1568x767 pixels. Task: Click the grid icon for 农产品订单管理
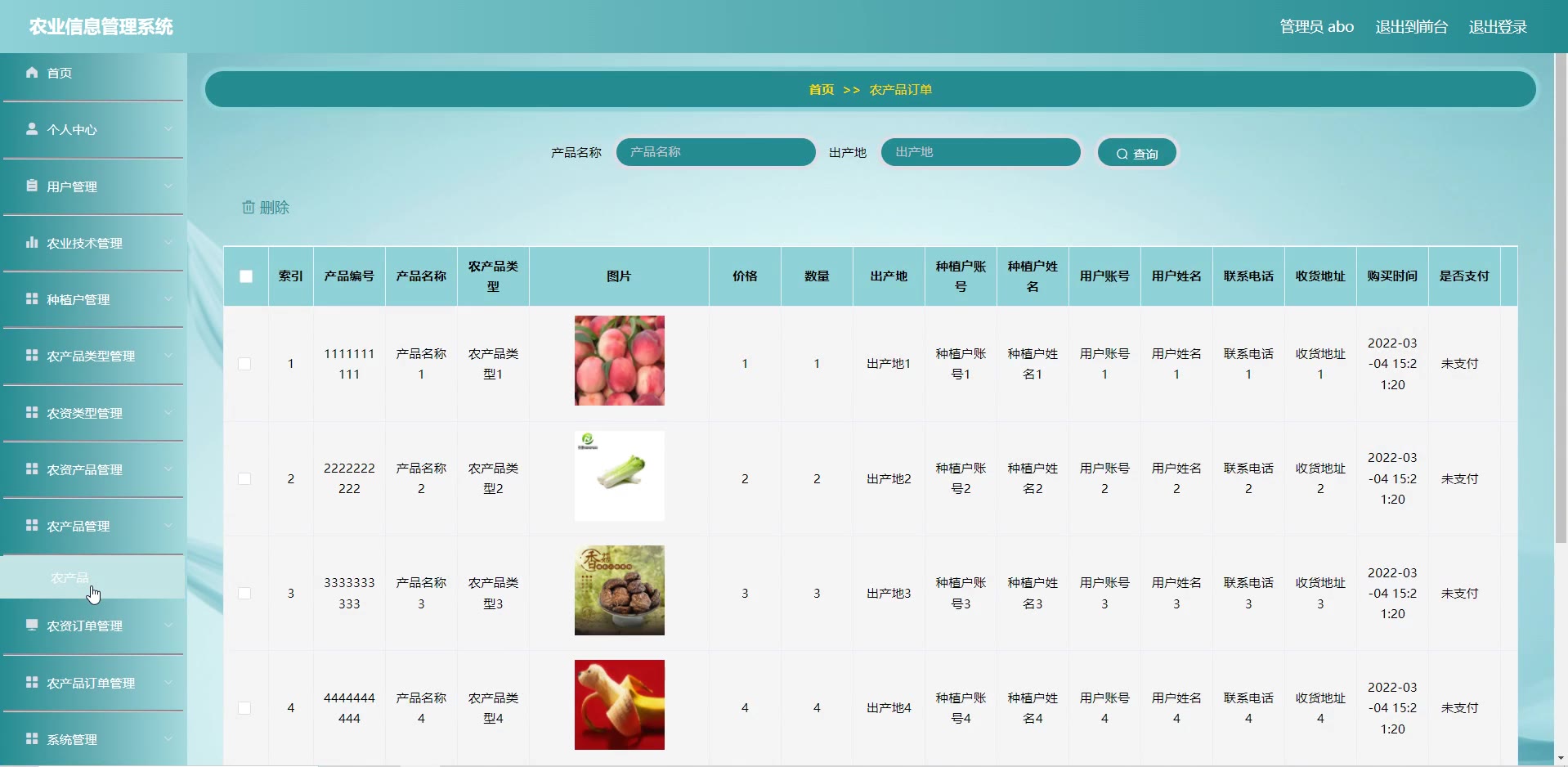(32, 682)
